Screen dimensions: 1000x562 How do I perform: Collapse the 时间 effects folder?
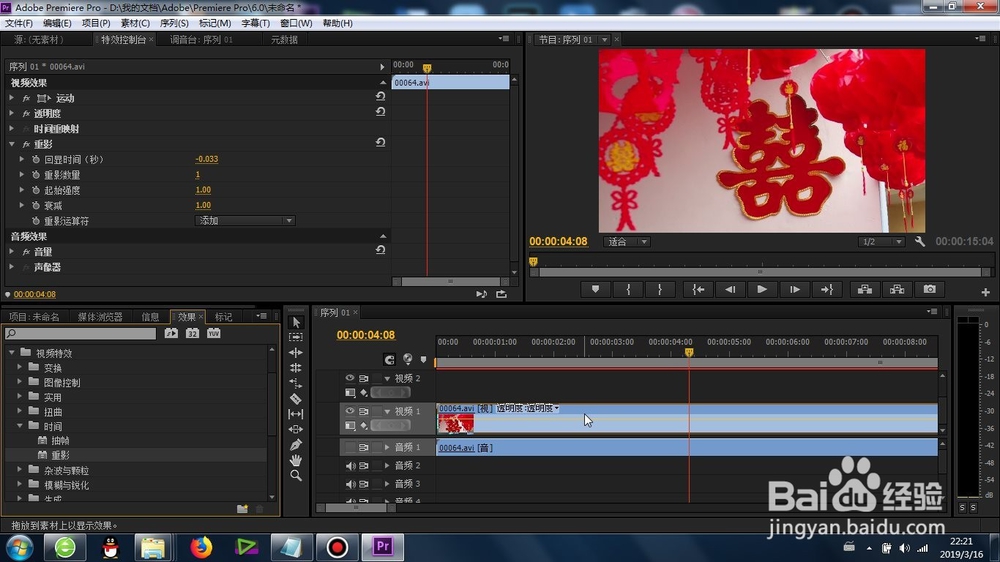coord(20,425)
